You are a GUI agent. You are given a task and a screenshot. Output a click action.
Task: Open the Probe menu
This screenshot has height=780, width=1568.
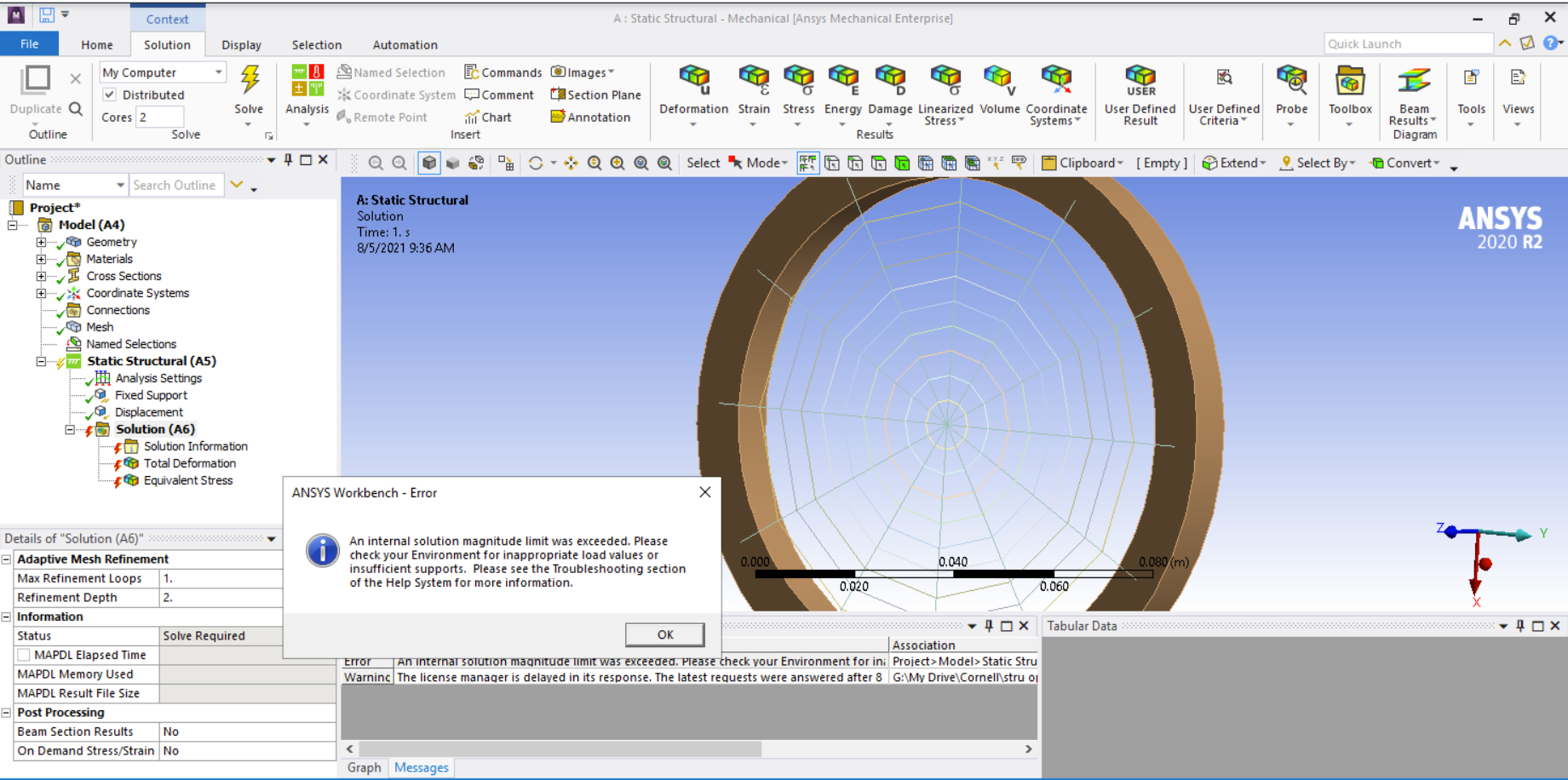(1291, 95)
